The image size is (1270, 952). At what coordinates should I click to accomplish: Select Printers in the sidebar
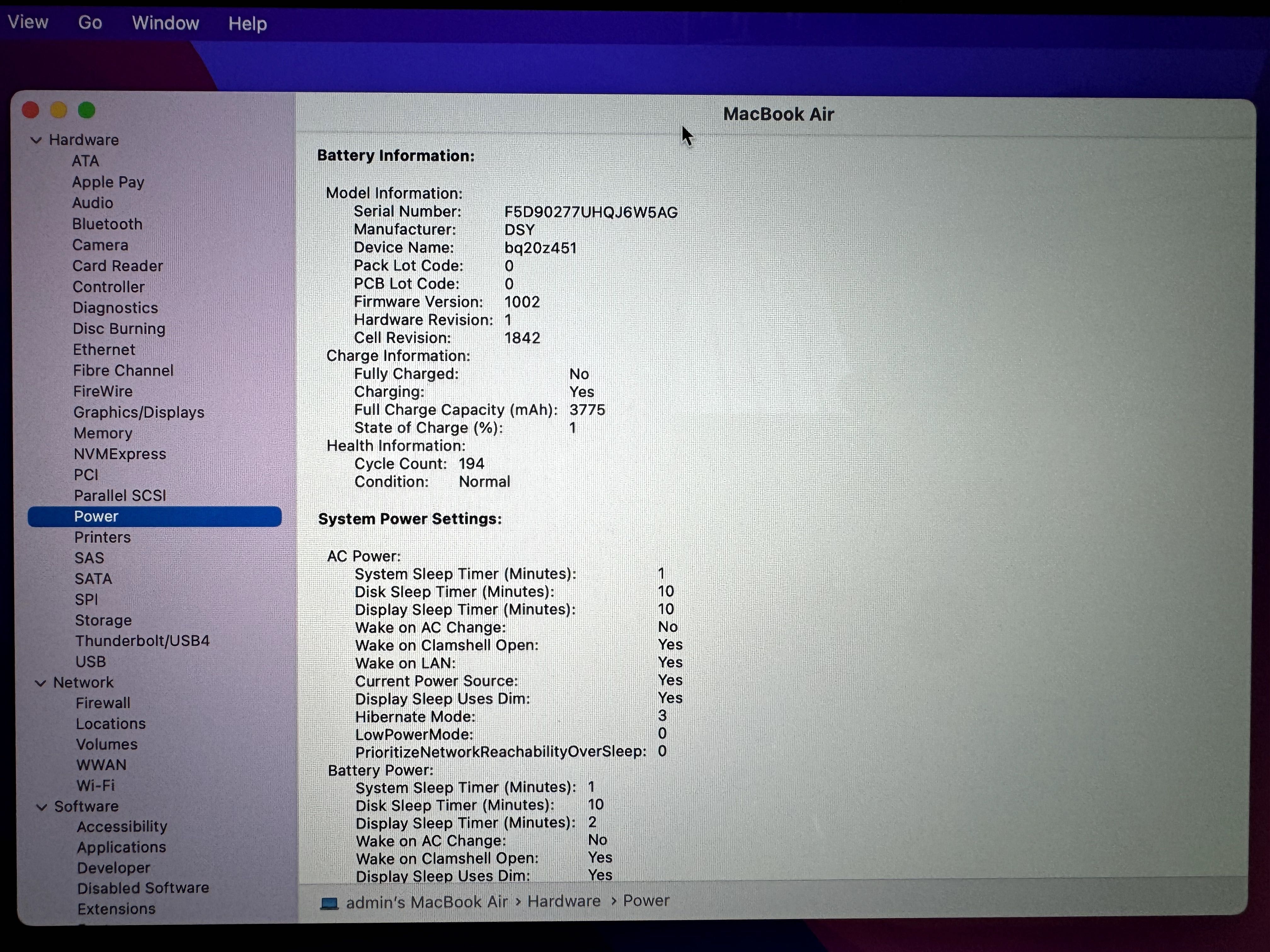[x=103, y=538]
